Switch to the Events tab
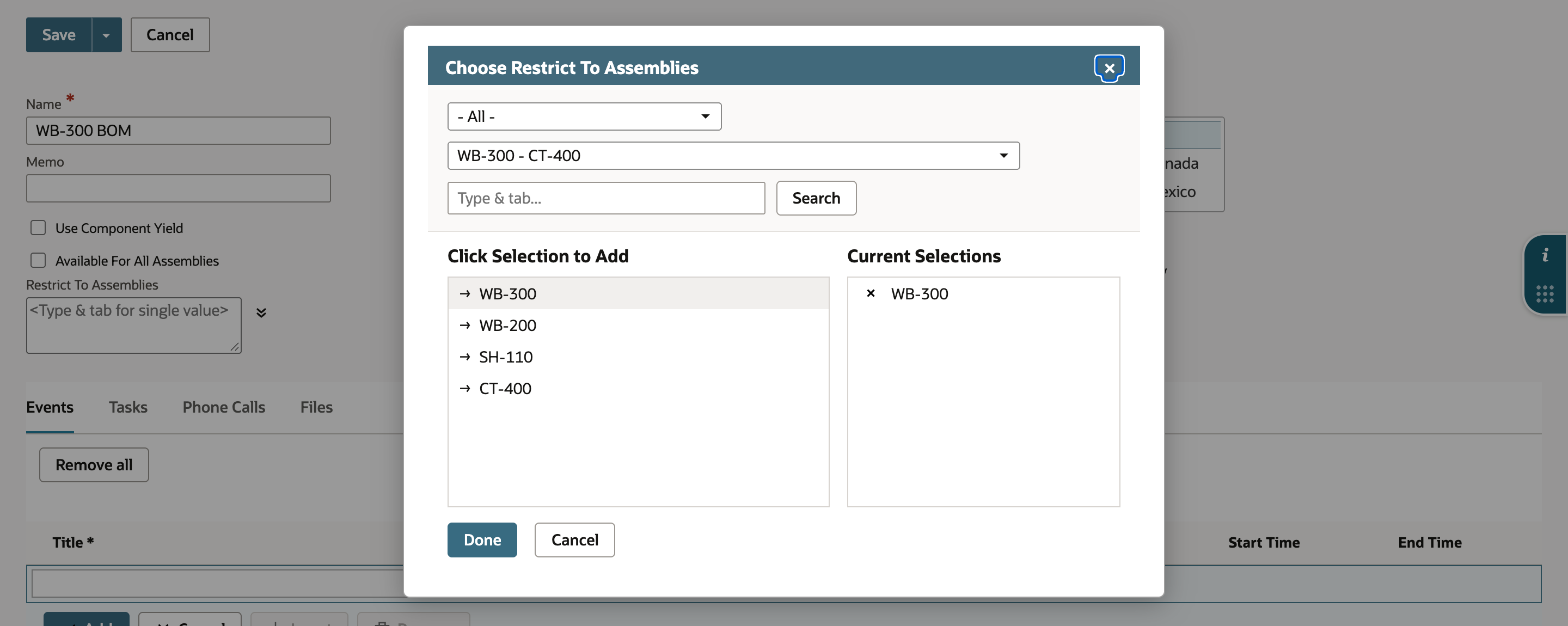Image resolution: width=1568 pixels, height=626 pixels. (x=50, y=407)
